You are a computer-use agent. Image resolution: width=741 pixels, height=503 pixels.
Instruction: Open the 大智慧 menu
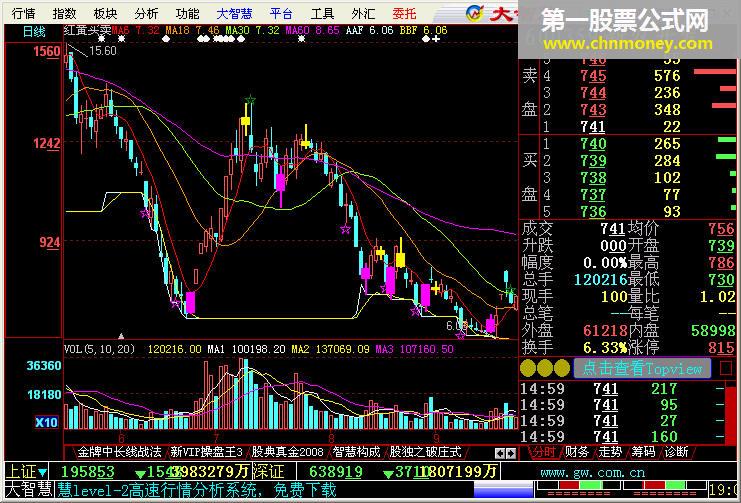tap(234, 13)
